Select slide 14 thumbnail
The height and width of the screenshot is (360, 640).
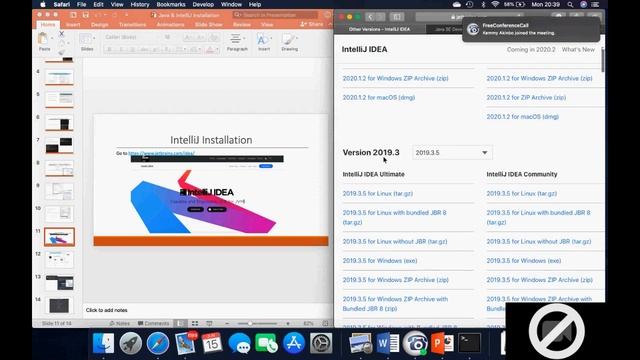tap(60, 305)
